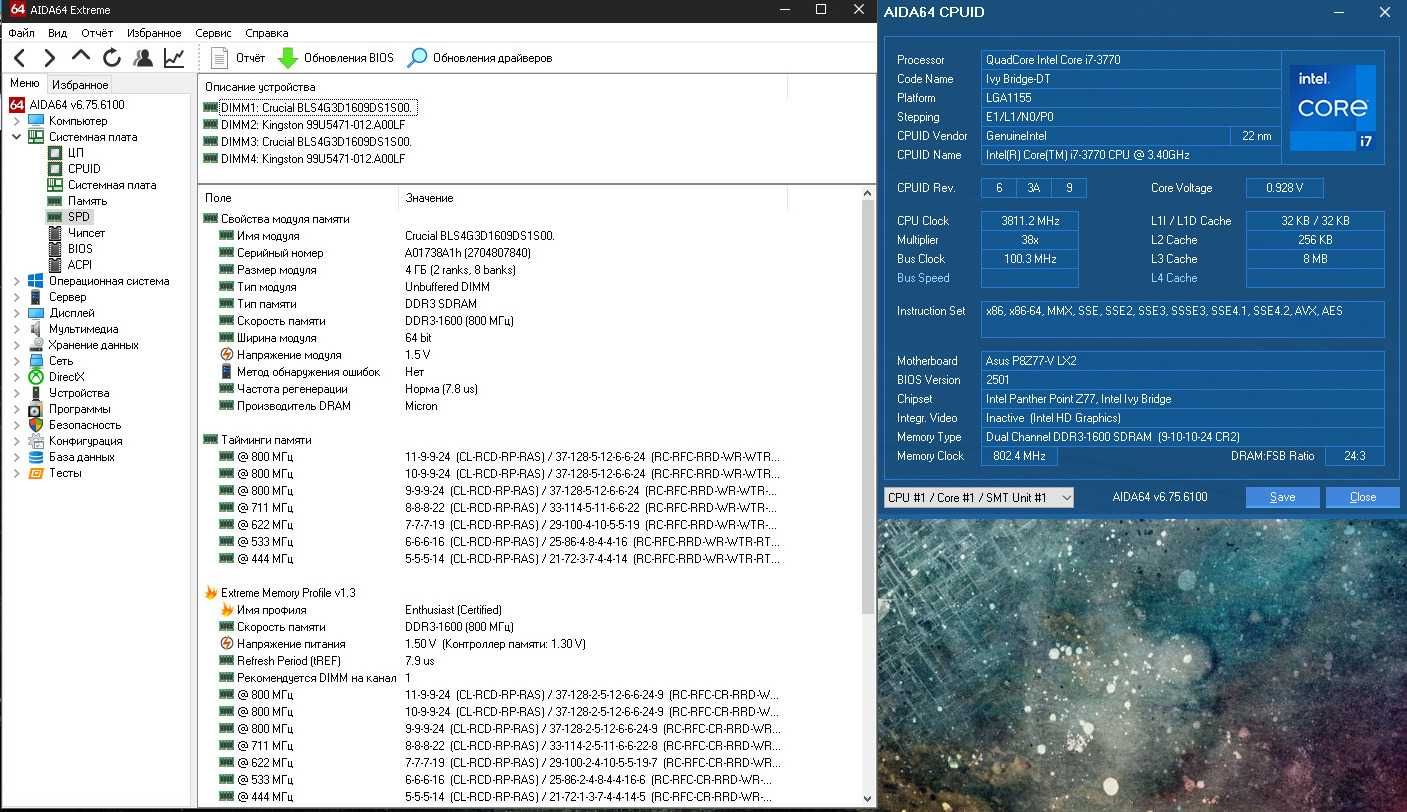Switch to the Меню tab in the sidebar
Screen dimensions: 1407x812
(24, 84)
